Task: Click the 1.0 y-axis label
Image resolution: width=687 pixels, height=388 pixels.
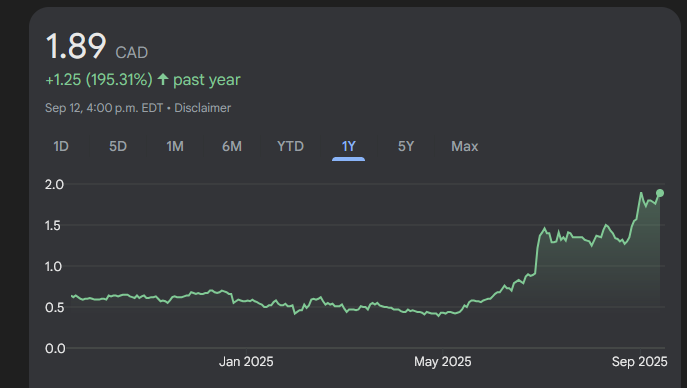Action: (53, 266)
